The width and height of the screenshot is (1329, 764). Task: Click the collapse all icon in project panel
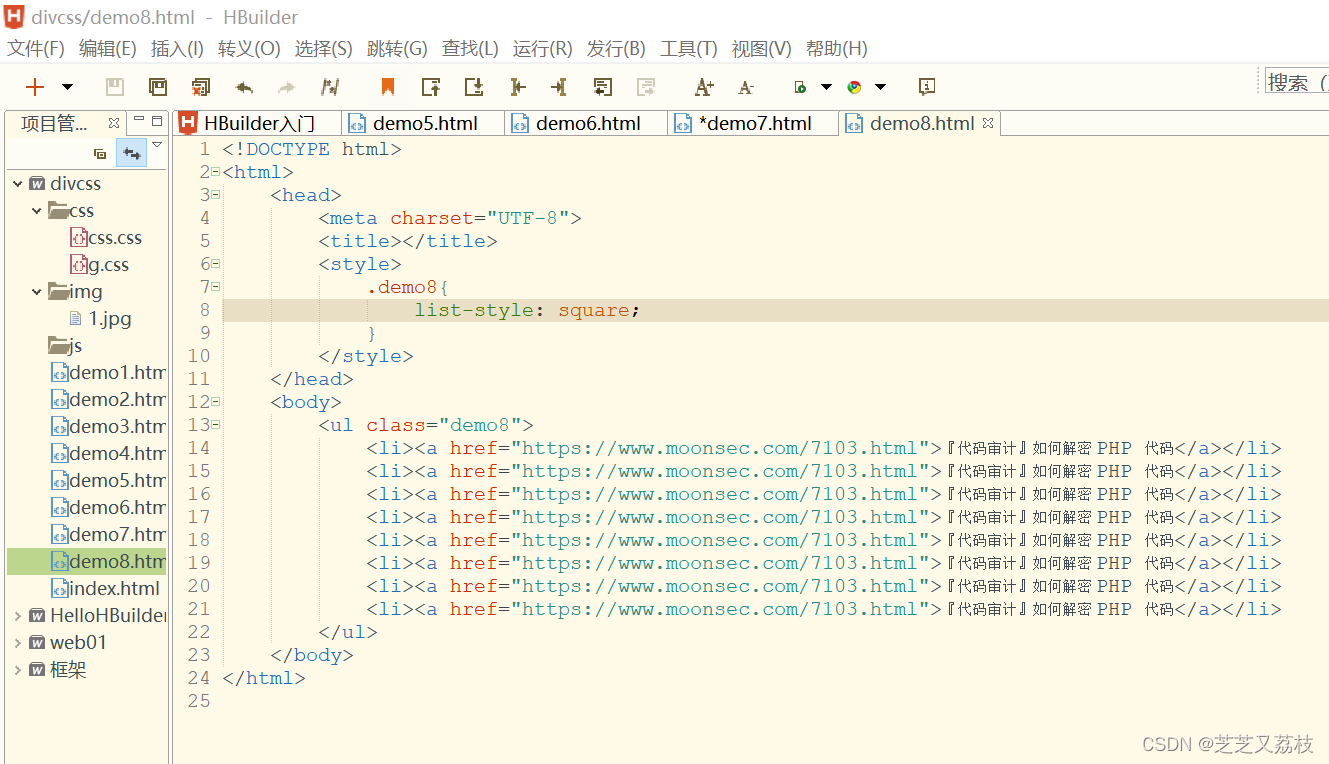point(100,153)
